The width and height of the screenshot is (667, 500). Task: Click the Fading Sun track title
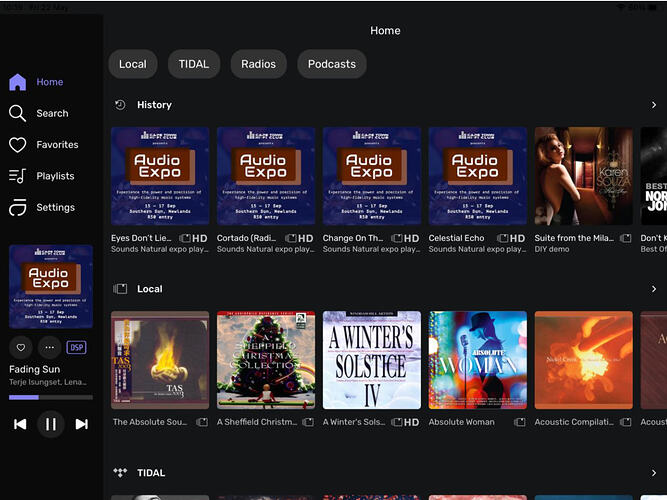point(34,369)
